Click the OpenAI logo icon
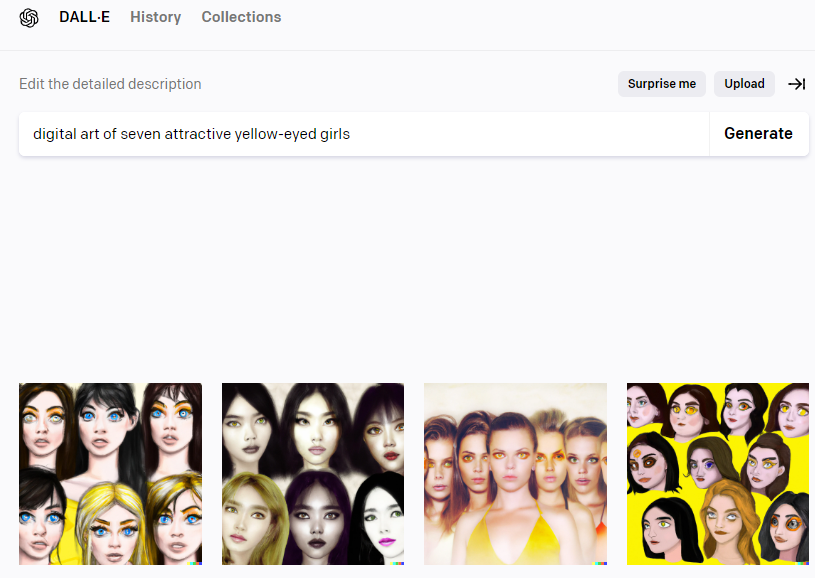This screenshot has width=815, height=578. [29, 18]
